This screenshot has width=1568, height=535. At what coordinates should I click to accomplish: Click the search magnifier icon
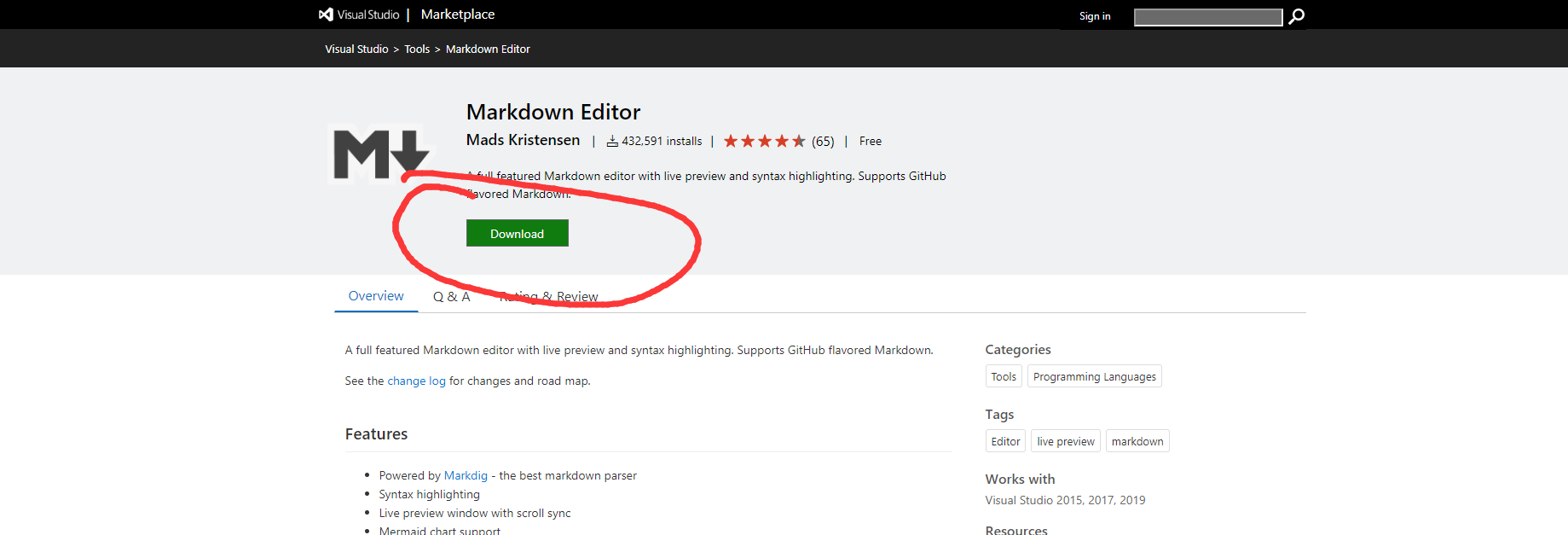point(1296,16)
